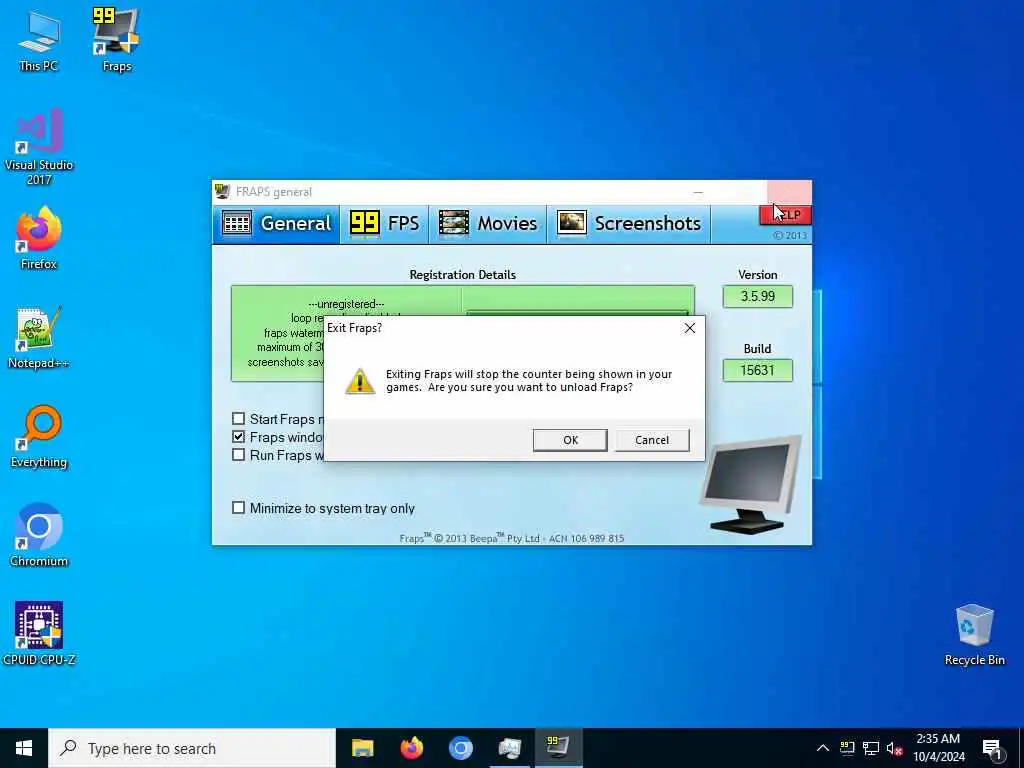Uncheck Fraps window always on top

tap(238, 437)
